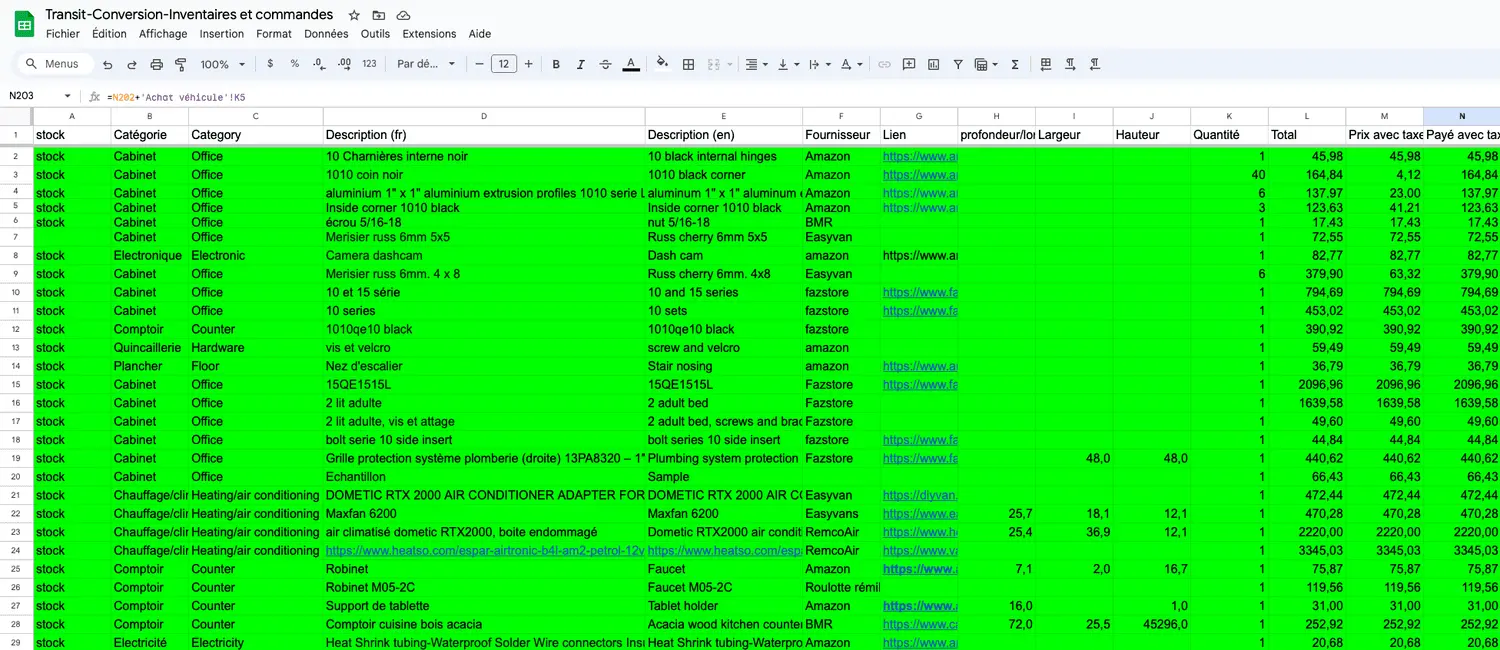Viewport: 1500px width, 650px height.
Task: Star this document next to title
Action: pos(354,15)
